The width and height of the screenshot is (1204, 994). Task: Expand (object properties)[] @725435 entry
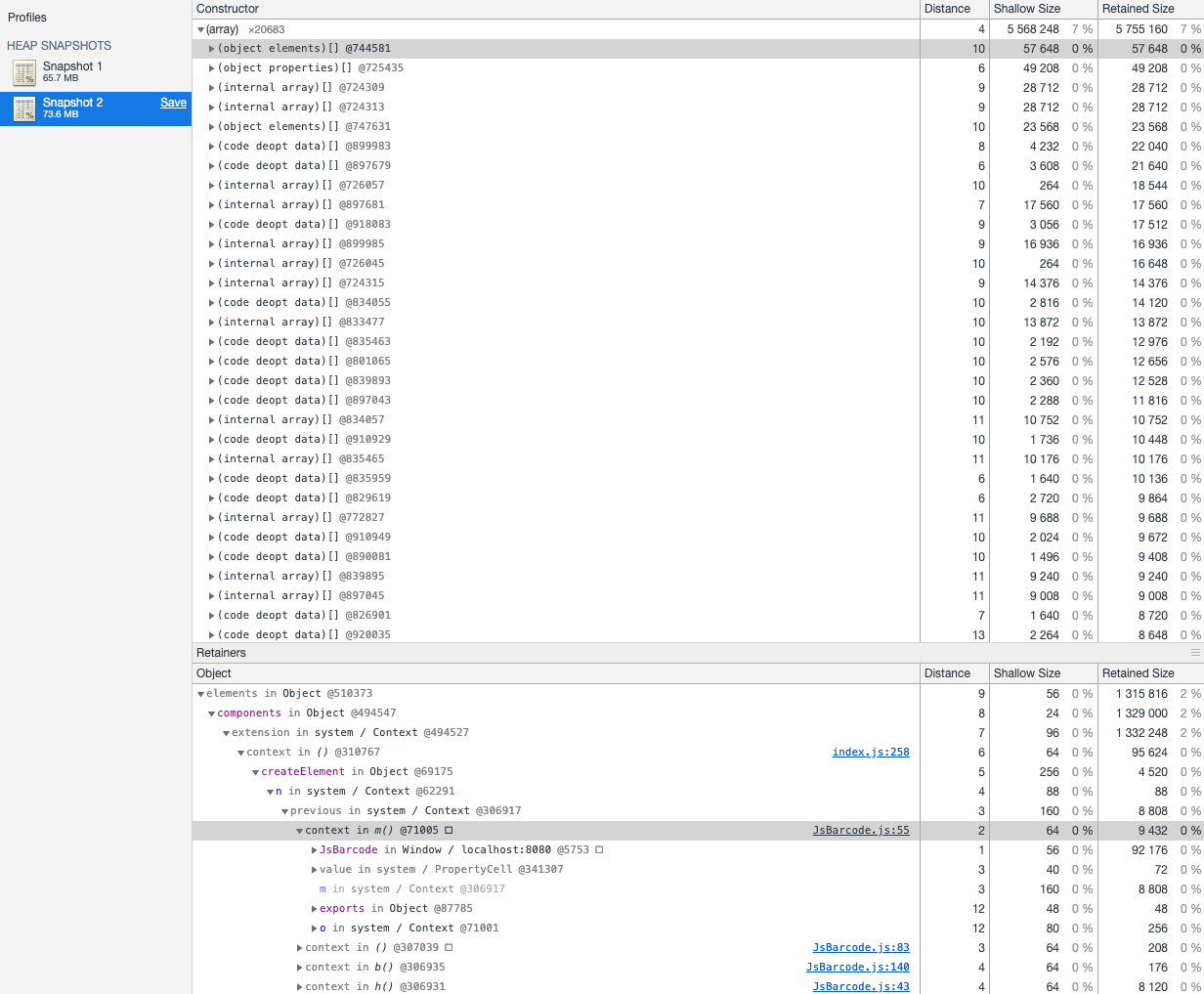(213, 67)
